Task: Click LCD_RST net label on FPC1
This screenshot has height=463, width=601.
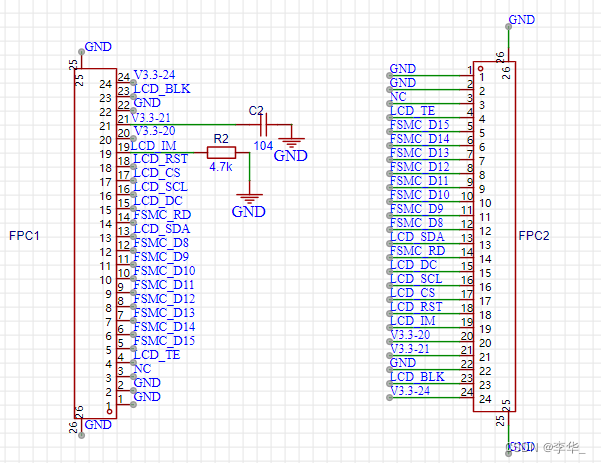Action: 161,159
